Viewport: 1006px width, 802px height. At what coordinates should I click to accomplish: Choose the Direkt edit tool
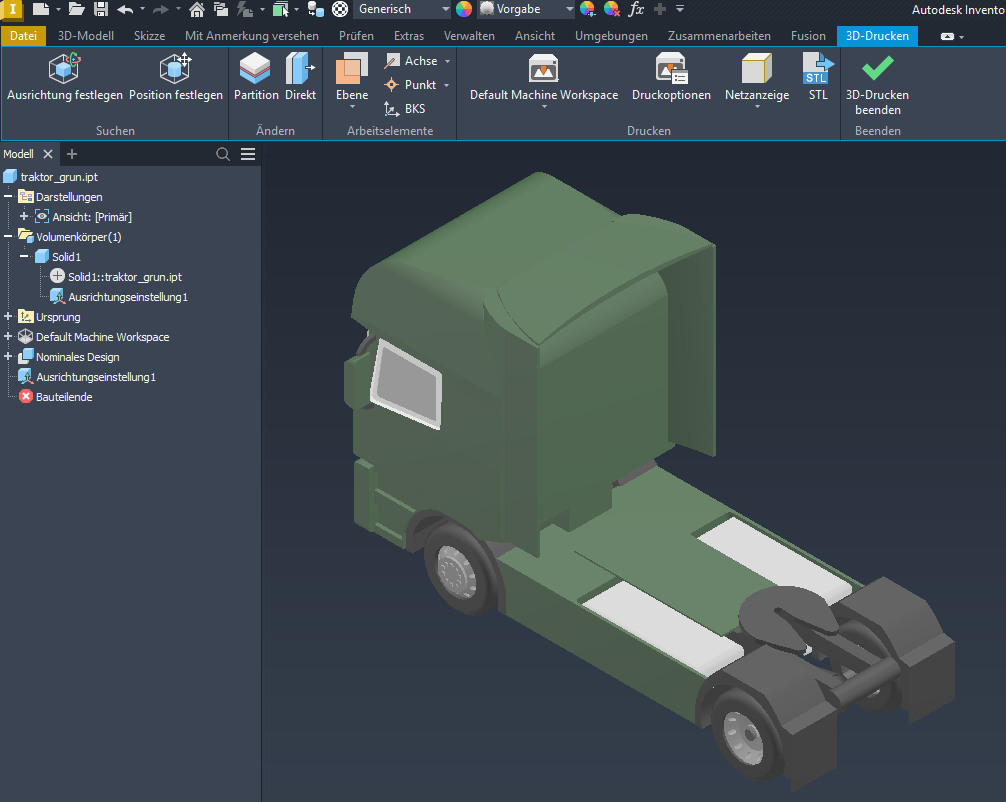(300, 79)
